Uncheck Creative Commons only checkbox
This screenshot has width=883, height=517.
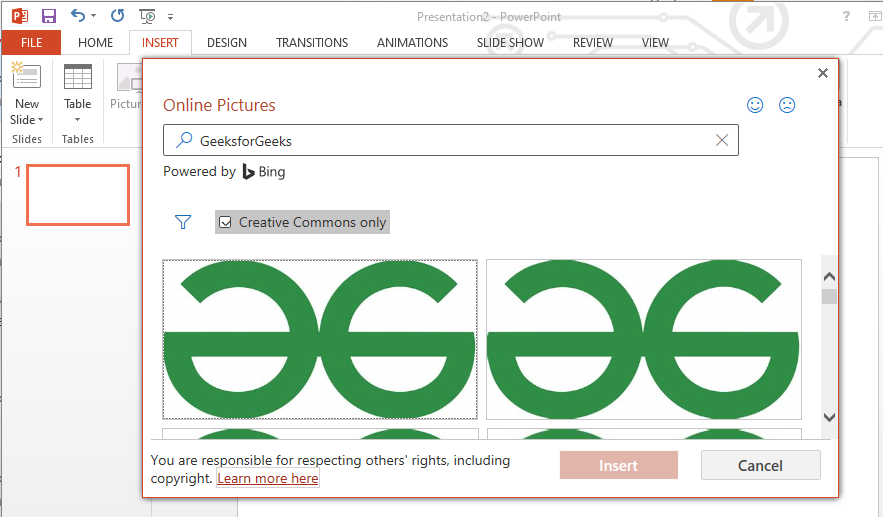[x=225, y=222]
